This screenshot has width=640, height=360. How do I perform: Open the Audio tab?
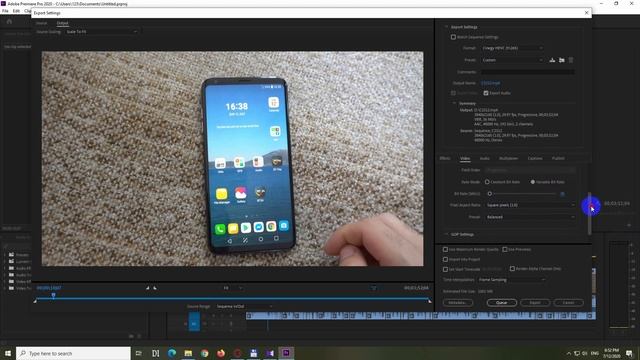(x=484, y=158)
